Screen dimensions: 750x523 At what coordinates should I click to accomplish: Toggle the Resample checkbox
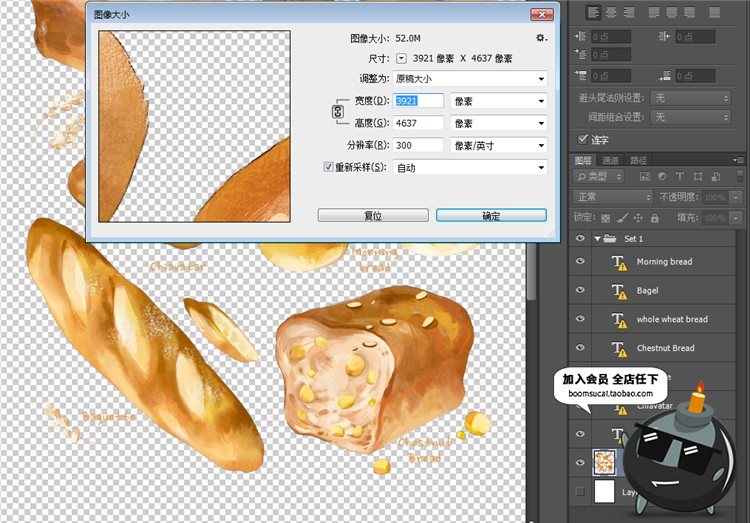click(328, 167)
